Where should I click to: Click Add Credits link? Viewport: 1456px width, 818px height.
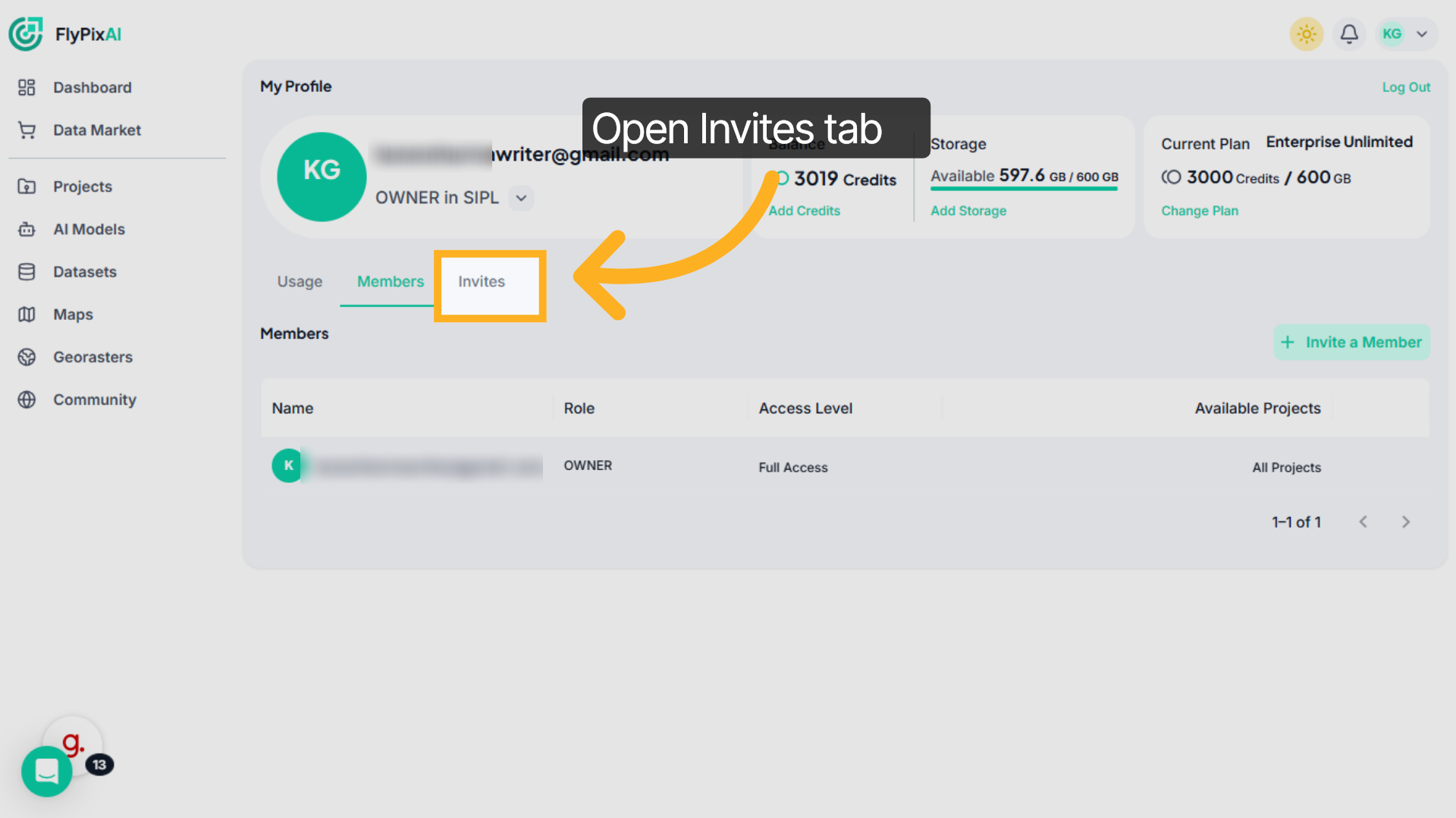pyautogui.click(x=804, y=211)
